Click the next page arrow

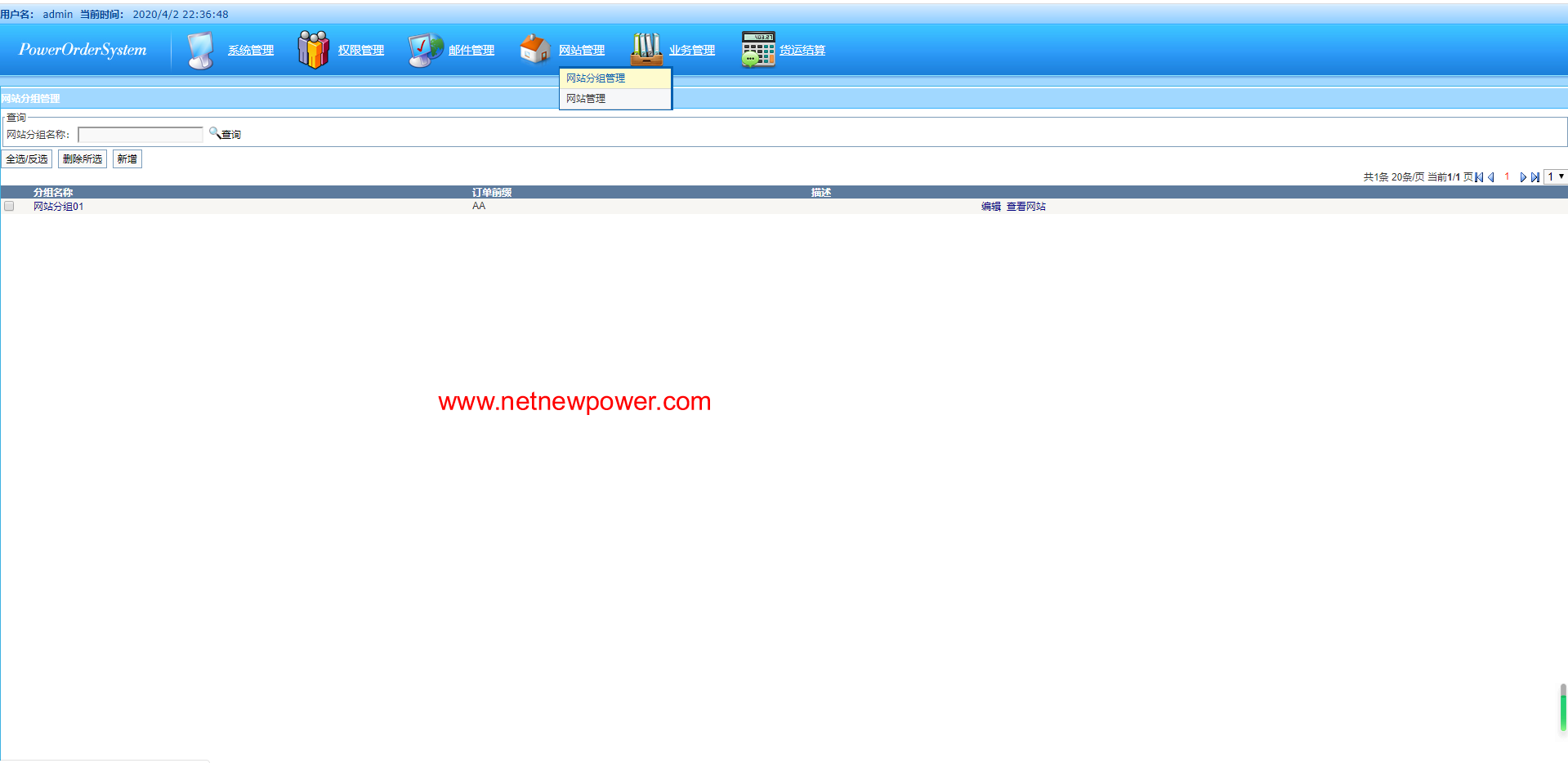click(x=1523, y=177)
